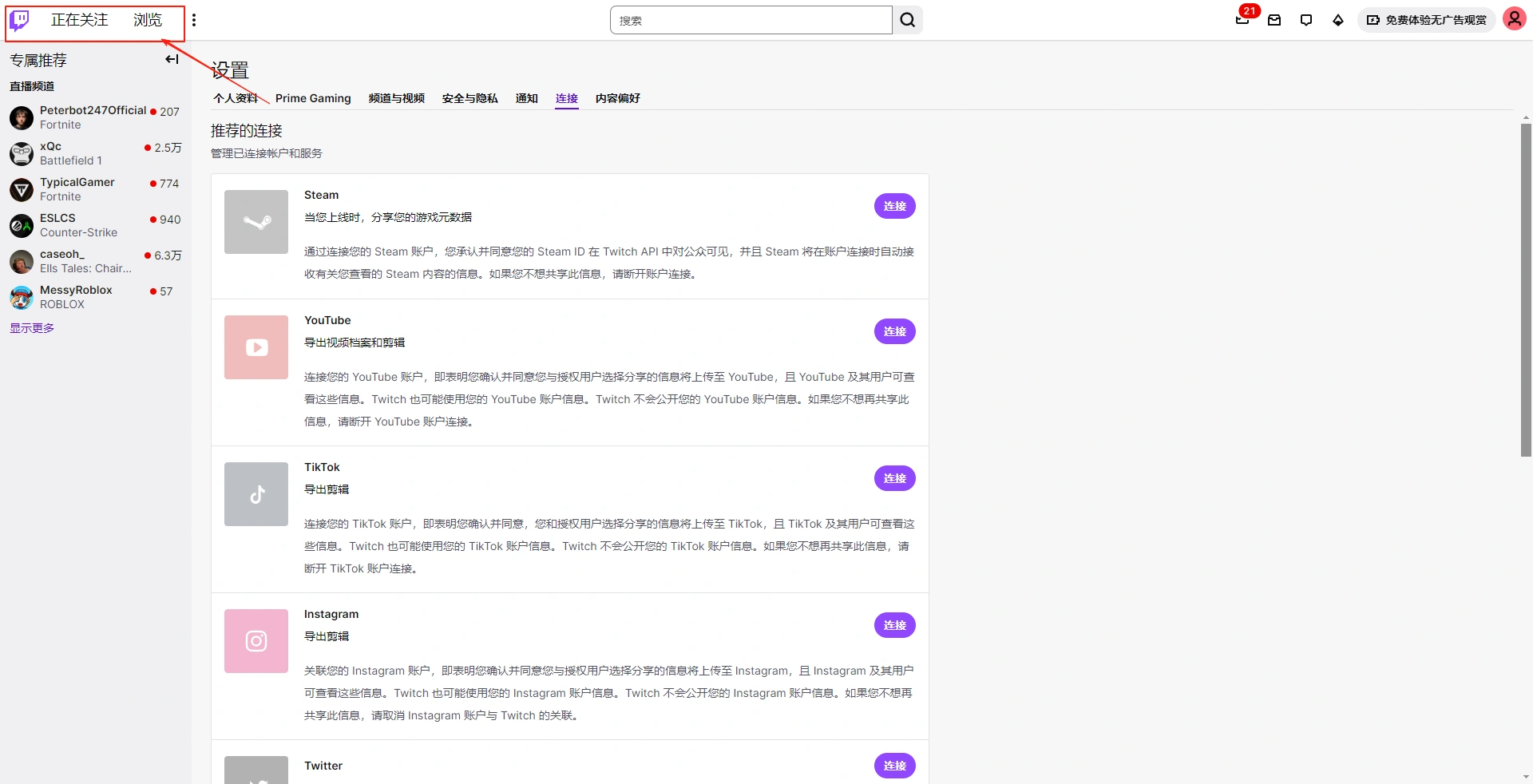Open notifications with the 21 badge
The width and height of the screenshot is (1533, 784).
[1242, 20]
